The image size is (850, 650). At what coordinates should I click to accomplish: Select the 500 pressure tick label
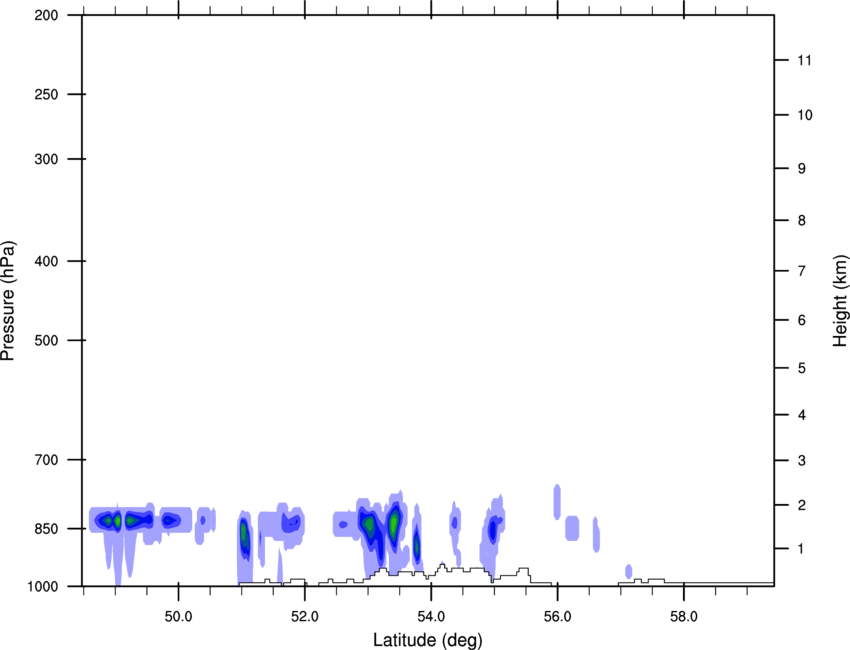point(46,340)
